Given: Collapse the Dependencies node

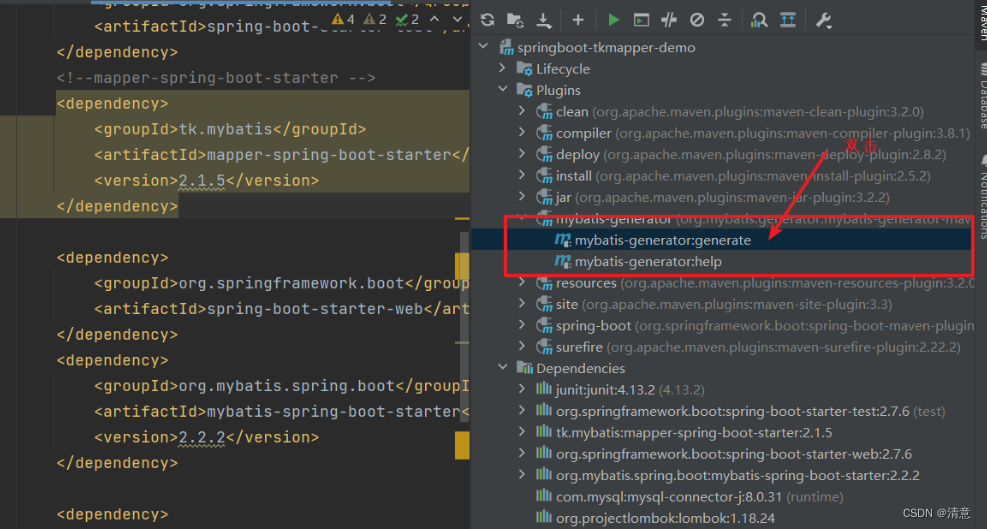Looking at the screenshot, I should point(502,367).
